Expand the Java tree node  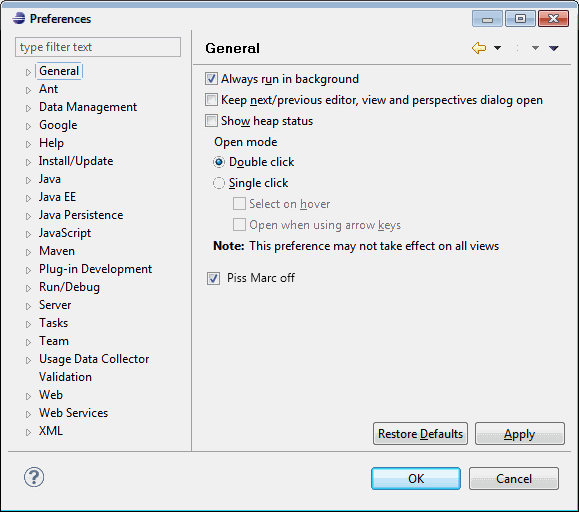pos(28,180)
